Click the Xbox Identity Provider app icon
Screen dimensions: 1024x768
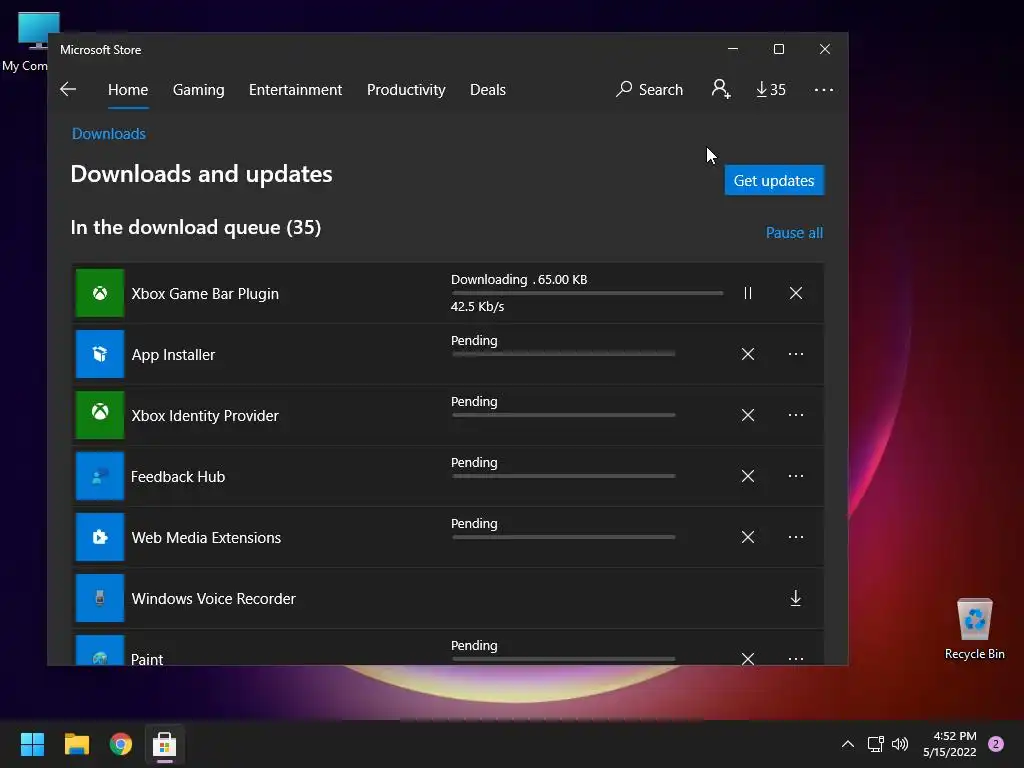click(x=100, y=415)
